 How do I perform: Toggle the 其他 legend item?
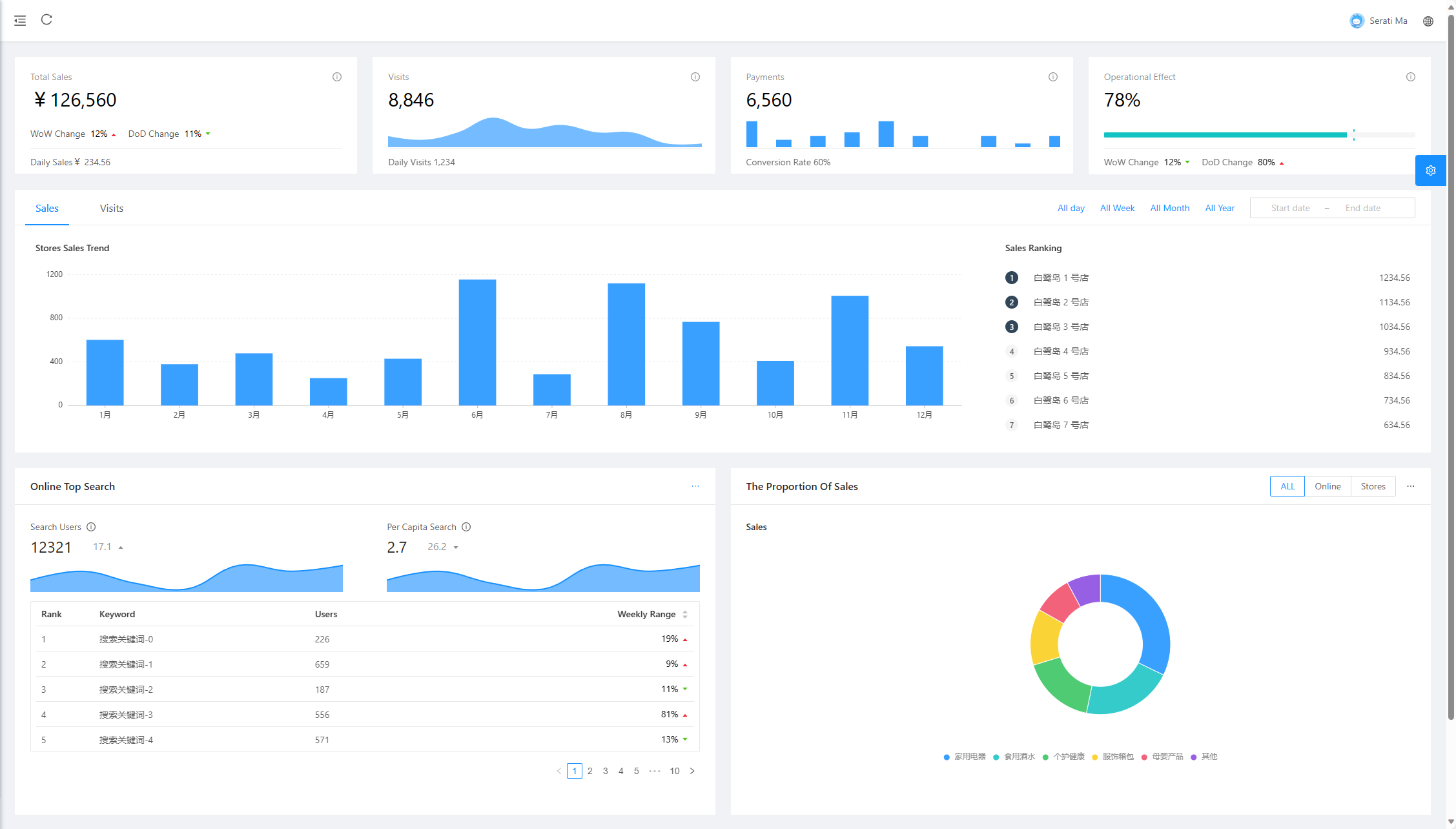(1204, 757)
